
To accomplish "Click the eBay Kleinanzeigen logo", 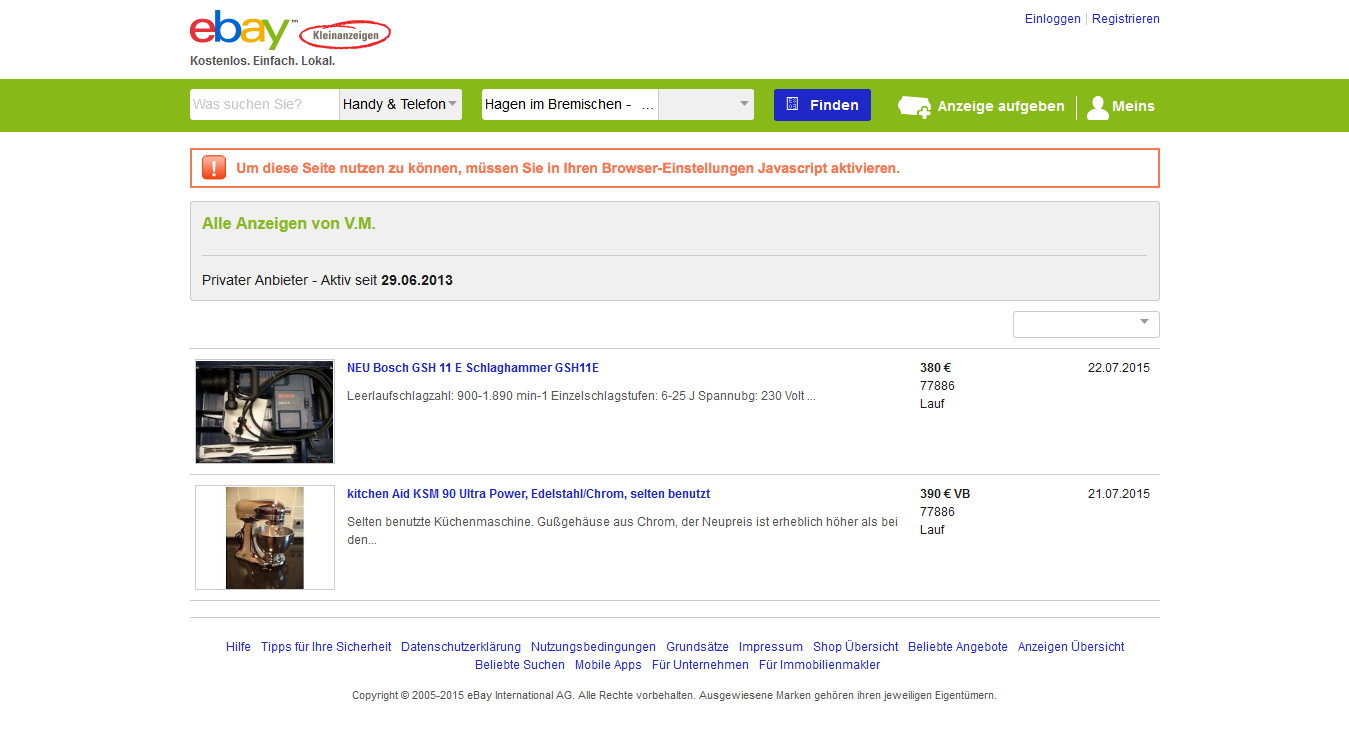I will click(290, 31).
